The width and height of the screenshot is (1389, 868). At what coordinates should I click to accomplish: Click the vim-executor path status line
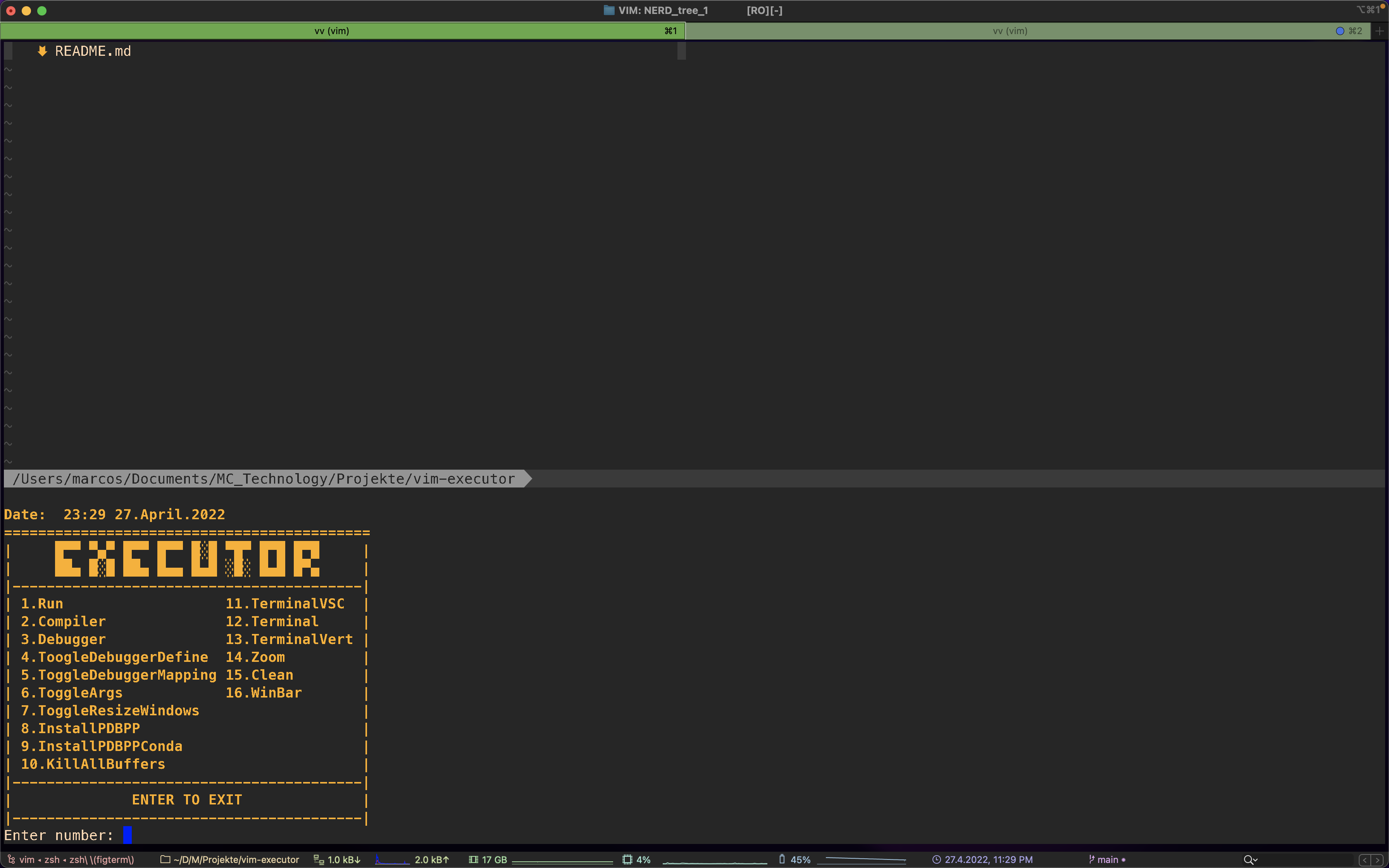click(264, 479)
